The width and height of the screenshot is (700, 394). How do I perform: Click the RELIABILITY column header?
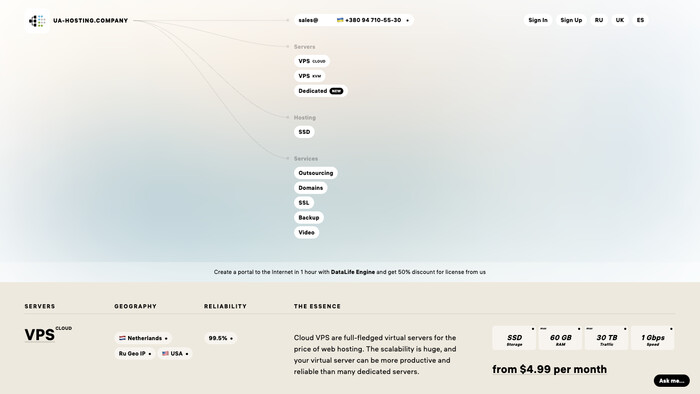(x=225, y=307)
